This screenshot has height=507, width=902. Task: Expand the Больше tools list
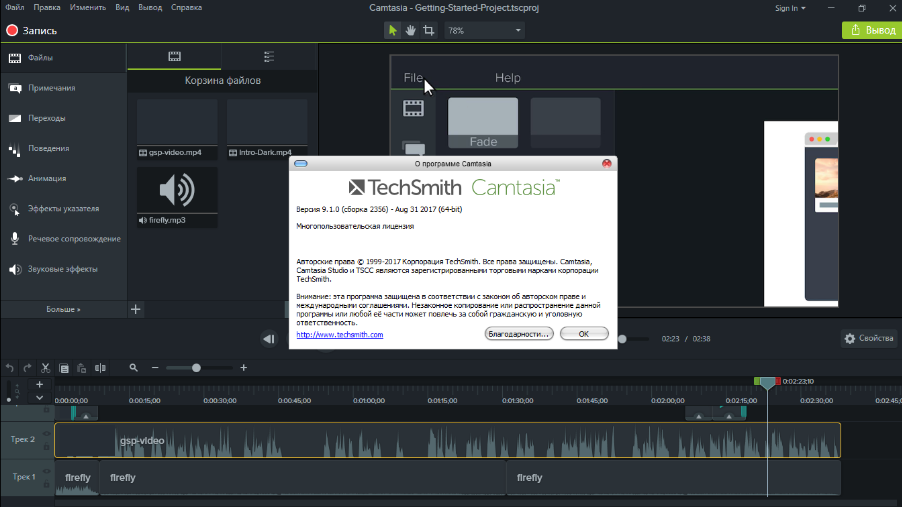[x=63, y=310]
